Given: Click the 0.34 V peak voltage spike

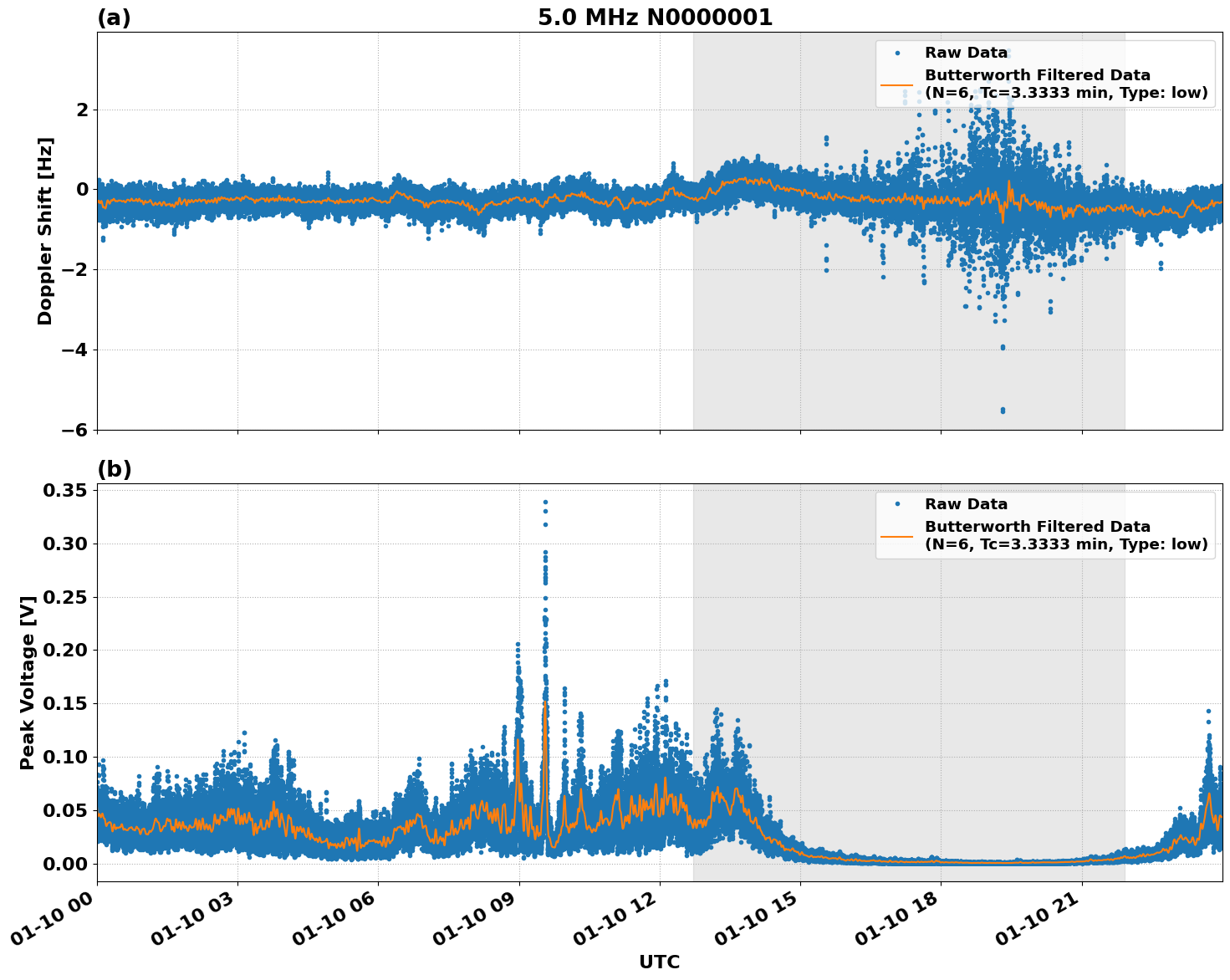Looking at the screenshot, I should tap(544, 500).
